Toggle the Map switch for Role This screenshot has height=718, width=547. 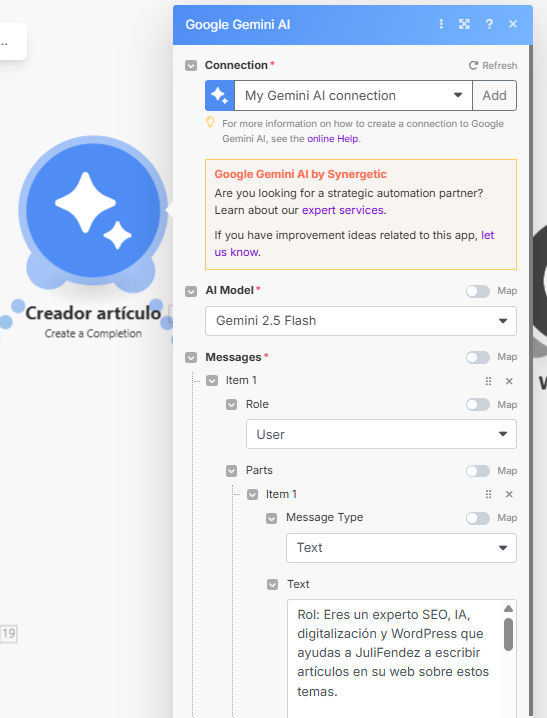point(478,405)
